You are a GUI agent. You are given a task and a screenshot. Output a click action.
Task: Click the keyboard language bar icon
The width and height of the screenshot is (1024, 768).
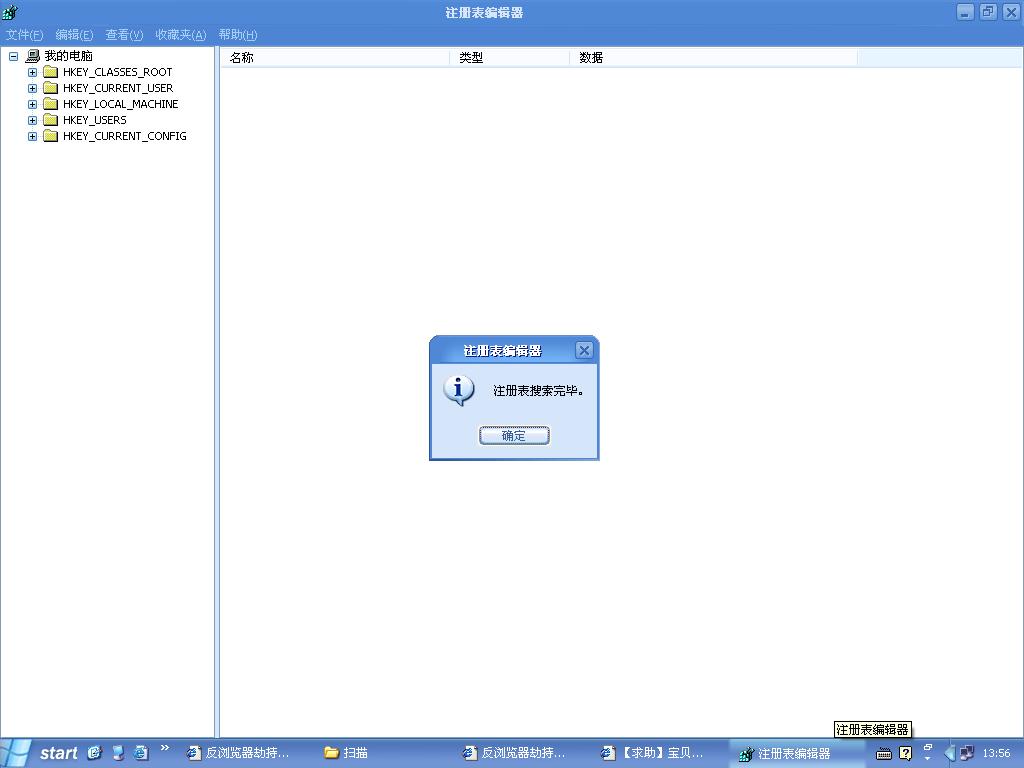[x=884, y=754]
